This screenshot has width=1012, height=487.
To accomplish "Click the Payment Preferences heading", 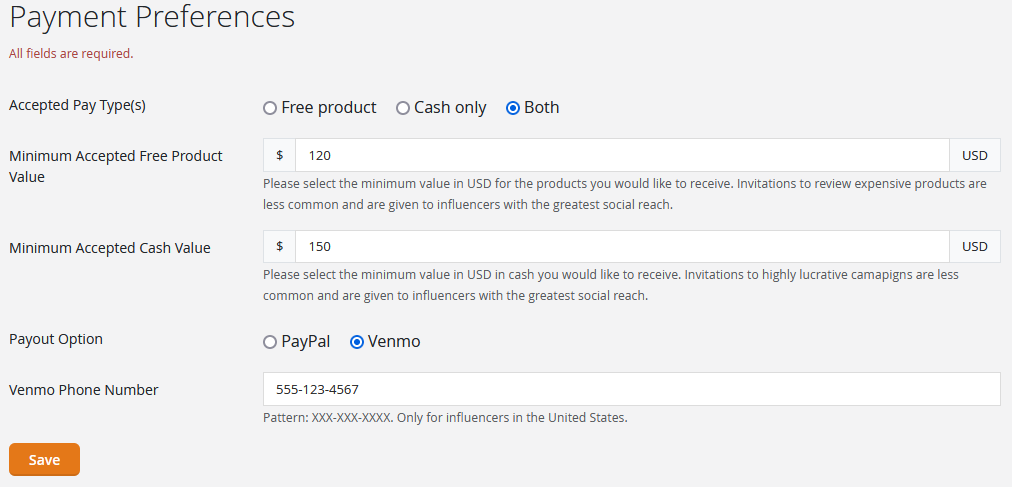I will 152,17.
